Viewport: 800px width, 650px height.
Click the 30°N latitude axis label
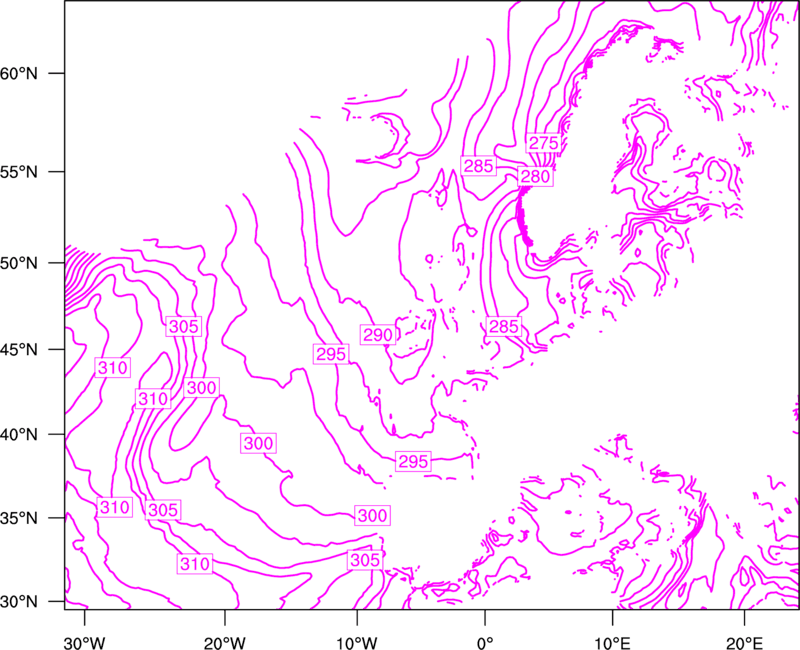19,602
